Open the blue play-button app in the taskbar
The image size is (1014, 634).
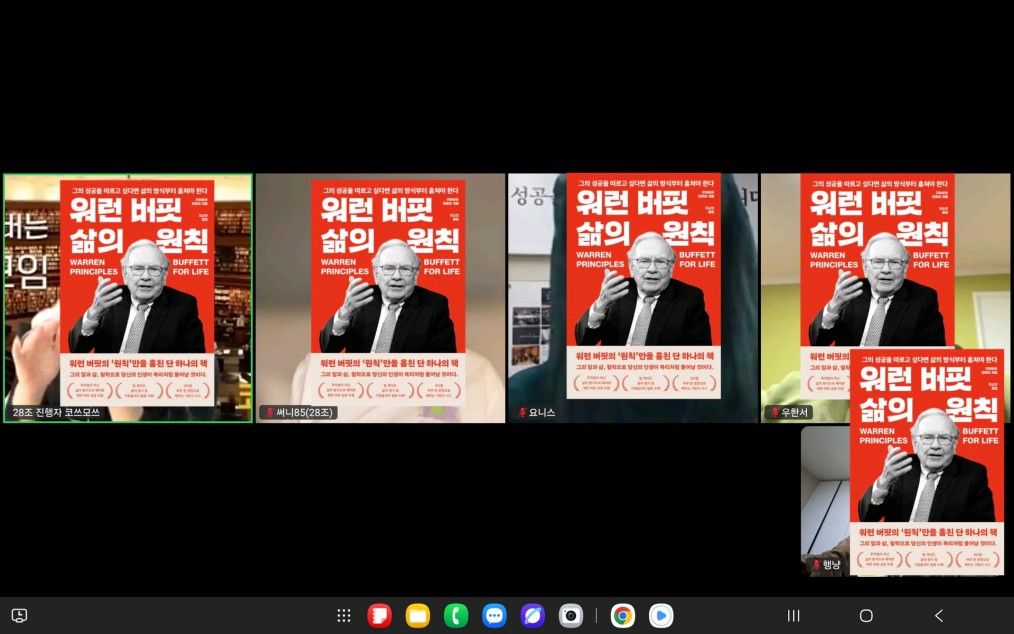tap(661, 616)
